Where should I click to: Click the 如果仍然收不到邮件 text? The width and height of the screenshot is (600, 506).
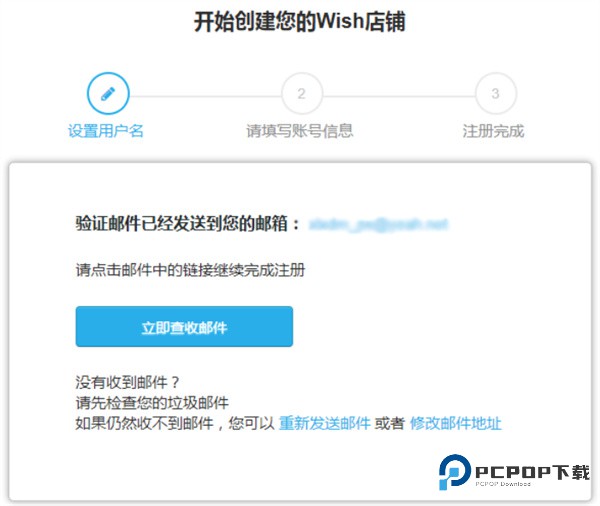coord(144,423)
